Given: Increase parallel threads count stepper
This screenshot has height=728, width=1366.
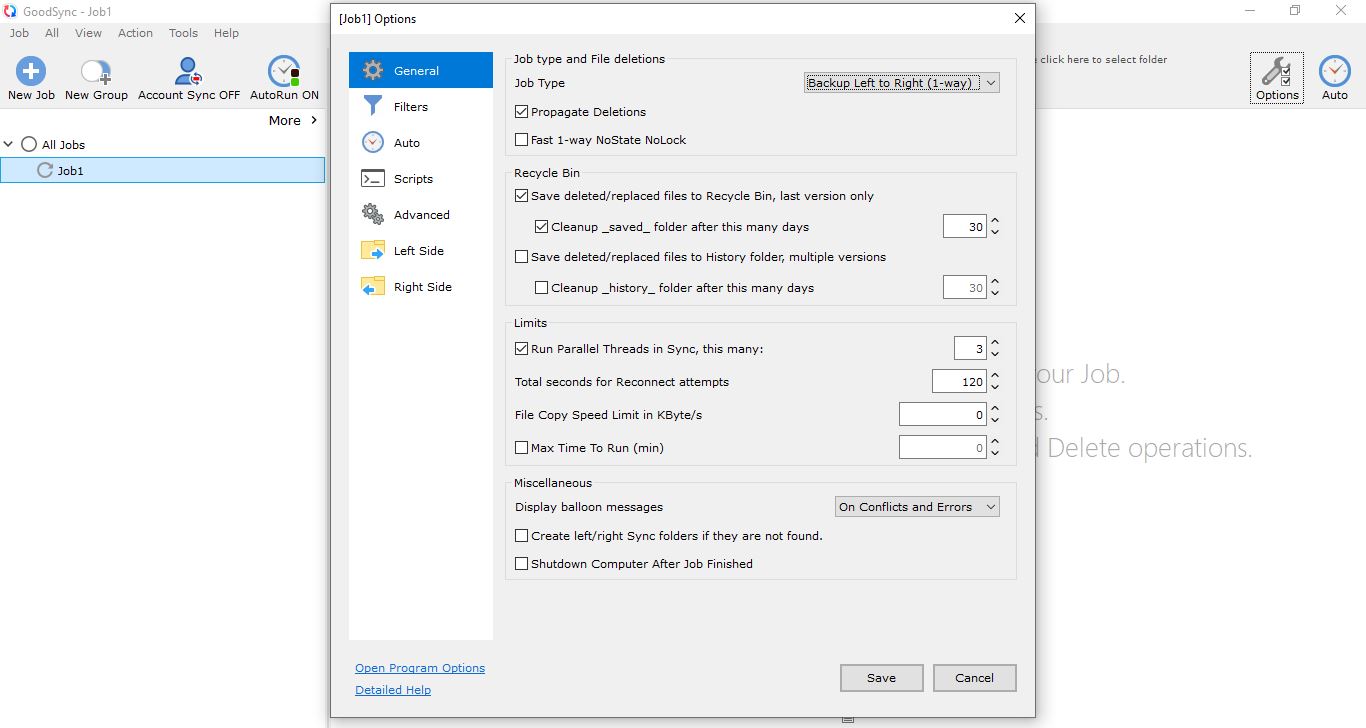Looking at the screenshot, I should tap(994, 343).
